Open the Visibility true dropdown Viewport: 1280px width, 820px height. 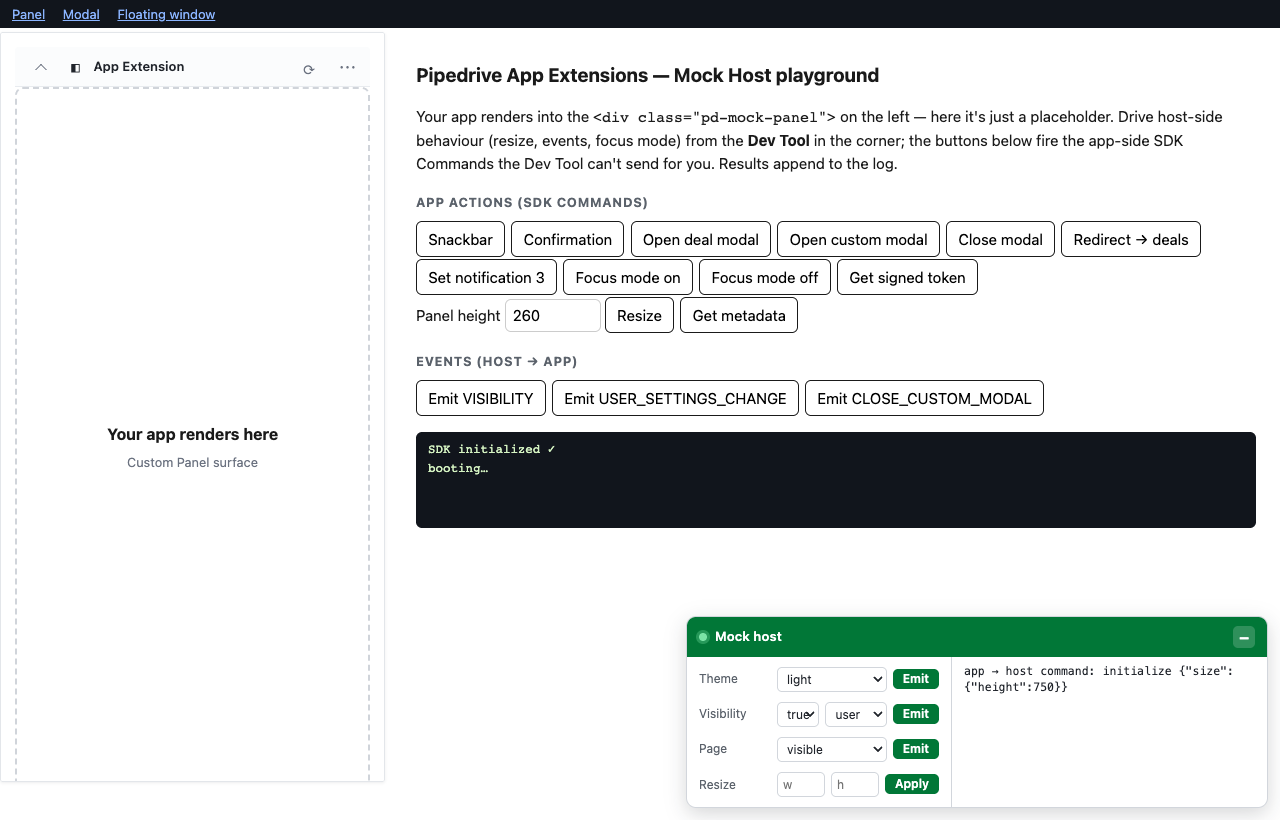click(x=798, y=714)
